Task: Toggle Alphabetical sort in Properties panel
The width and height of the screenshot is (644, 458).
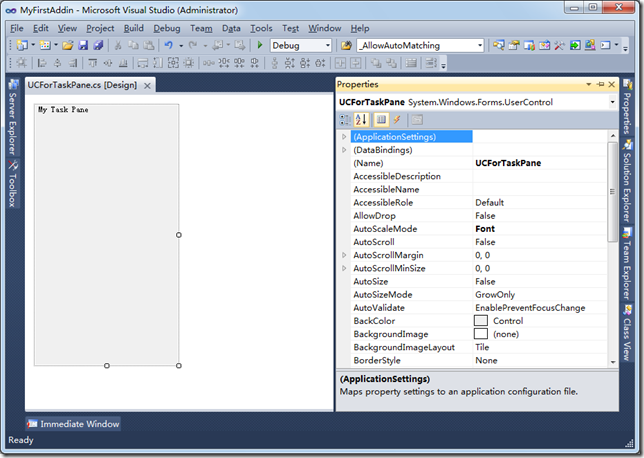Action: (x=361, y=120)
